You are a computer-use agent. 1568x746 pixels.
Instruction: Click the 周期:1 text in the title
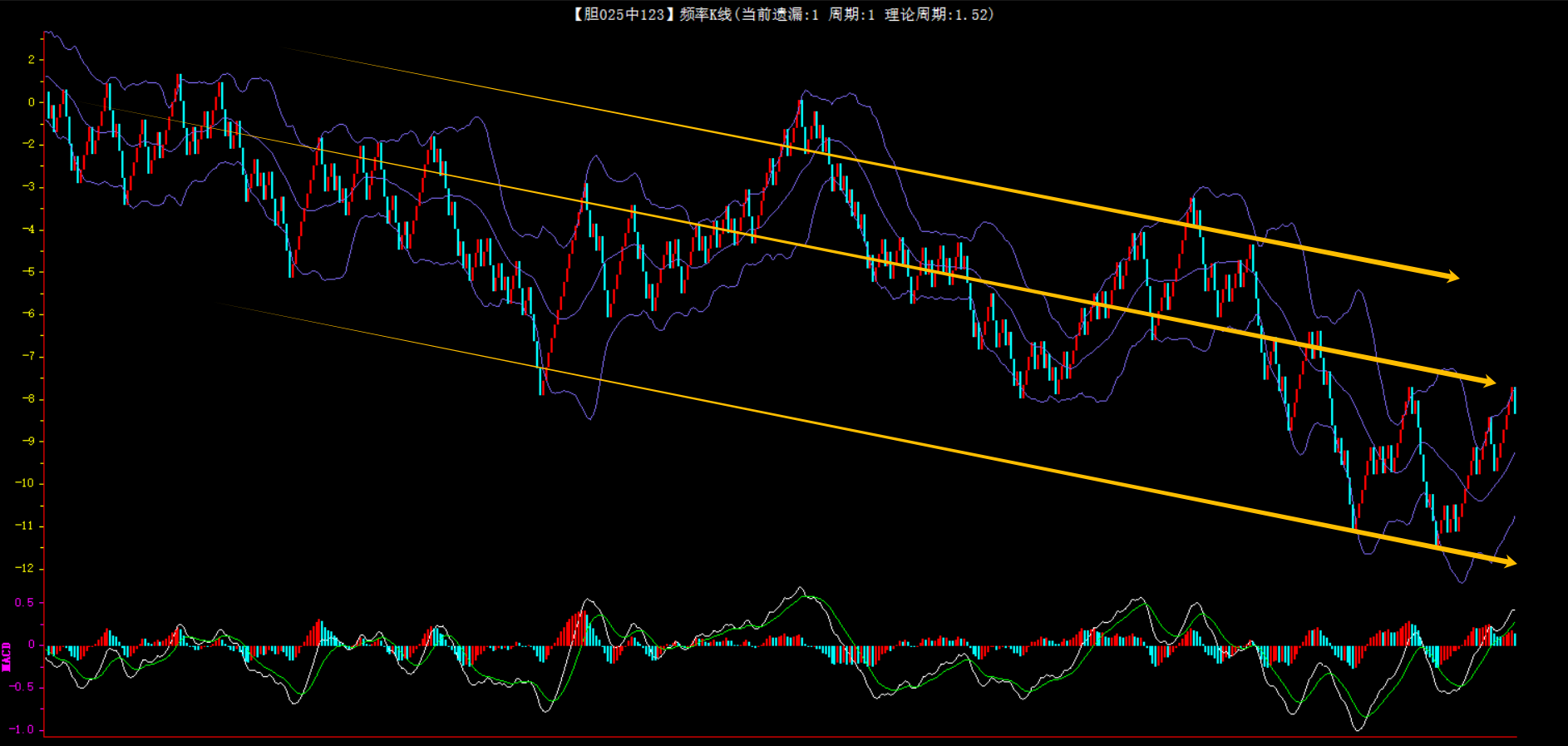tap(851, 14)
